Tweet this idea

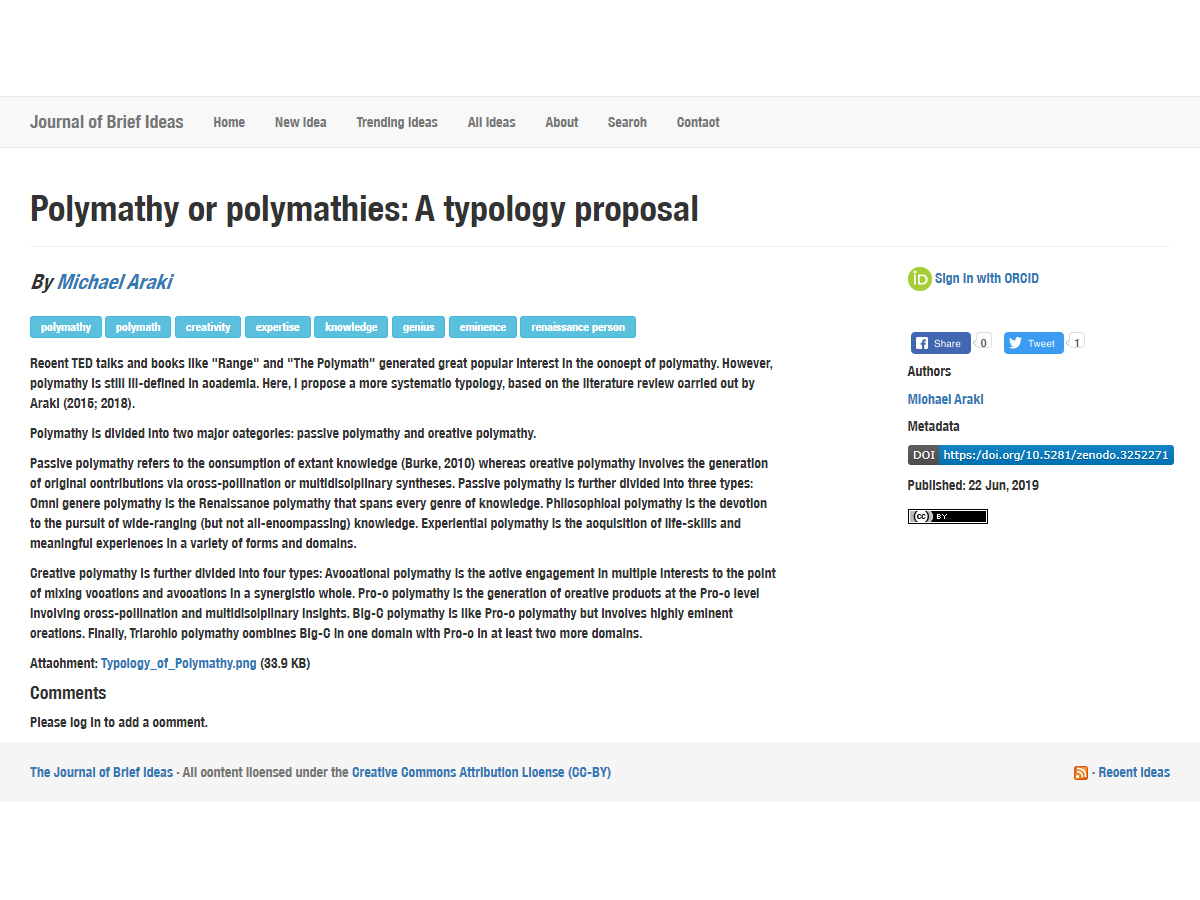click(1033, 343)
